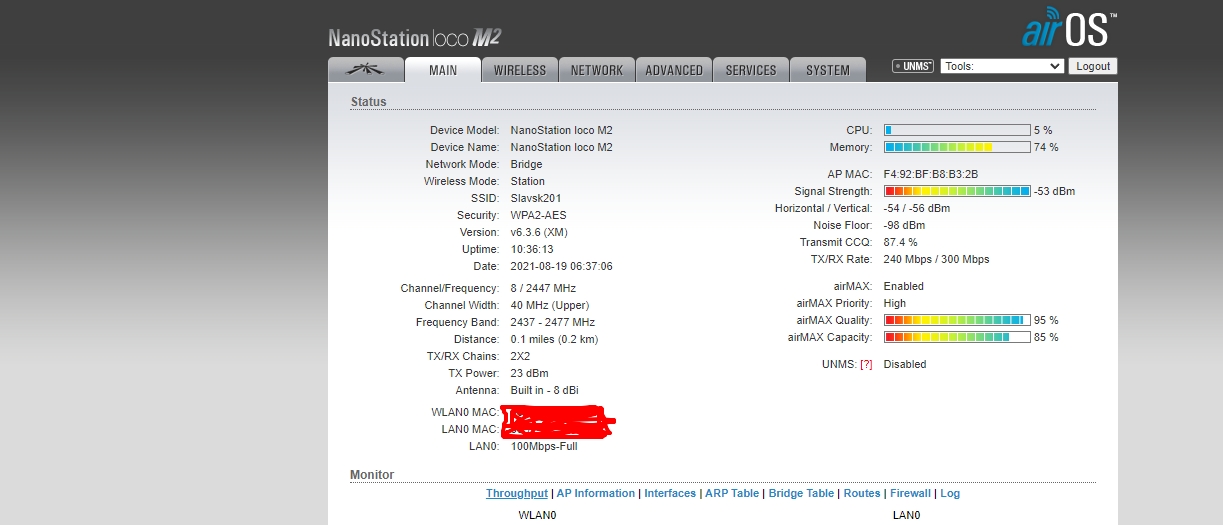Click the Status section heading
This screenshot has width=1223, height=525.
(x=368, y=102)
